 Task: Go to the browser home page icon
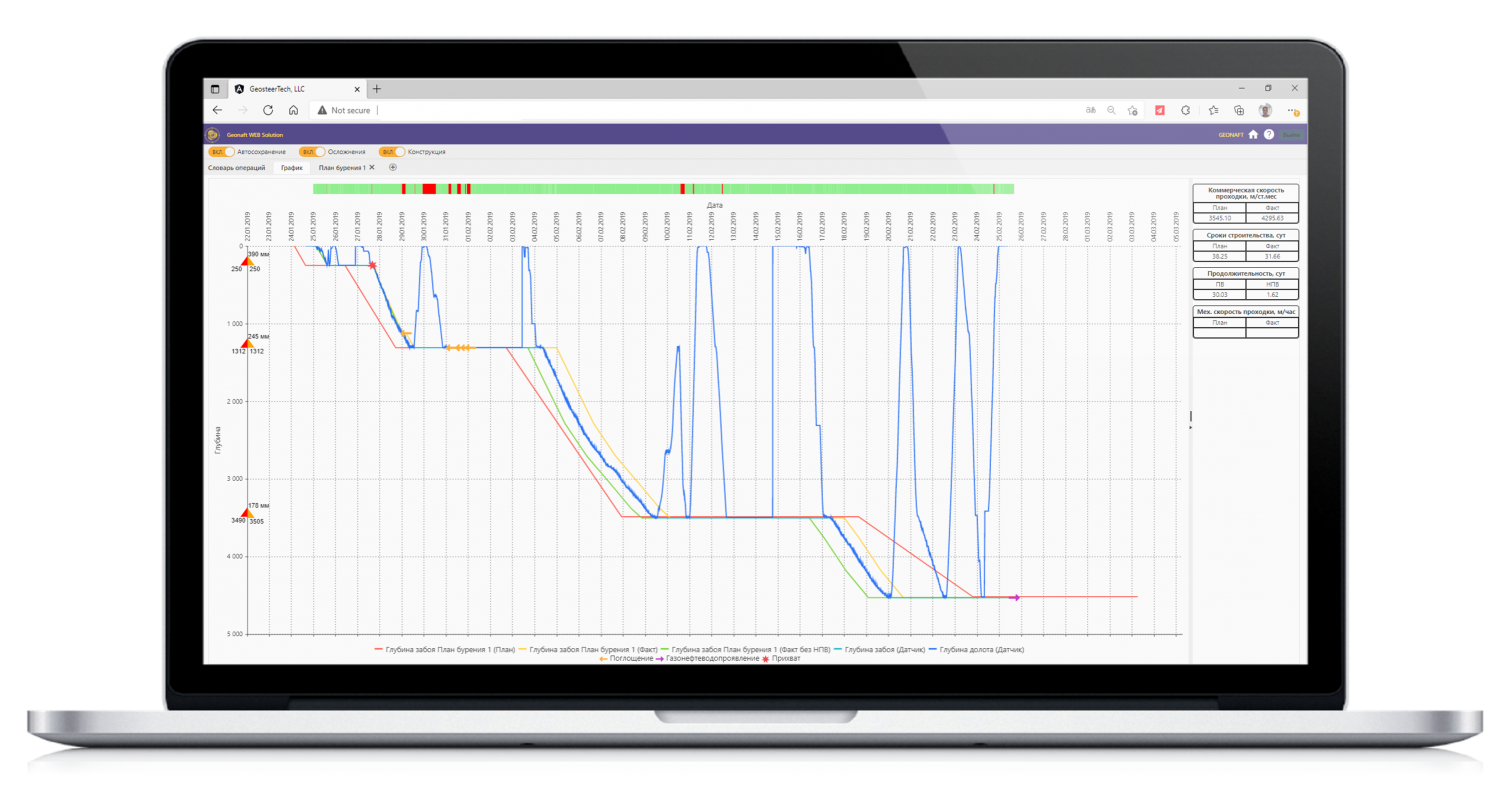coord(293,111)
